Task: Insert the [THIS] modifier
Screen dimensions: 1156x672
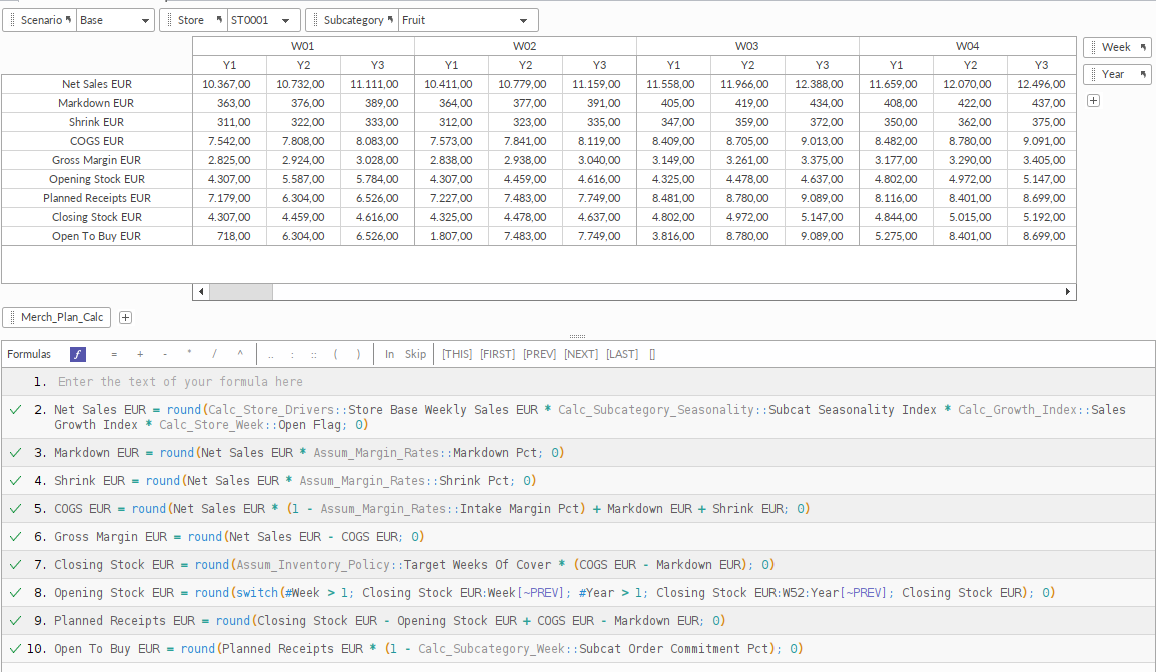Action: (x=457, y=354)
